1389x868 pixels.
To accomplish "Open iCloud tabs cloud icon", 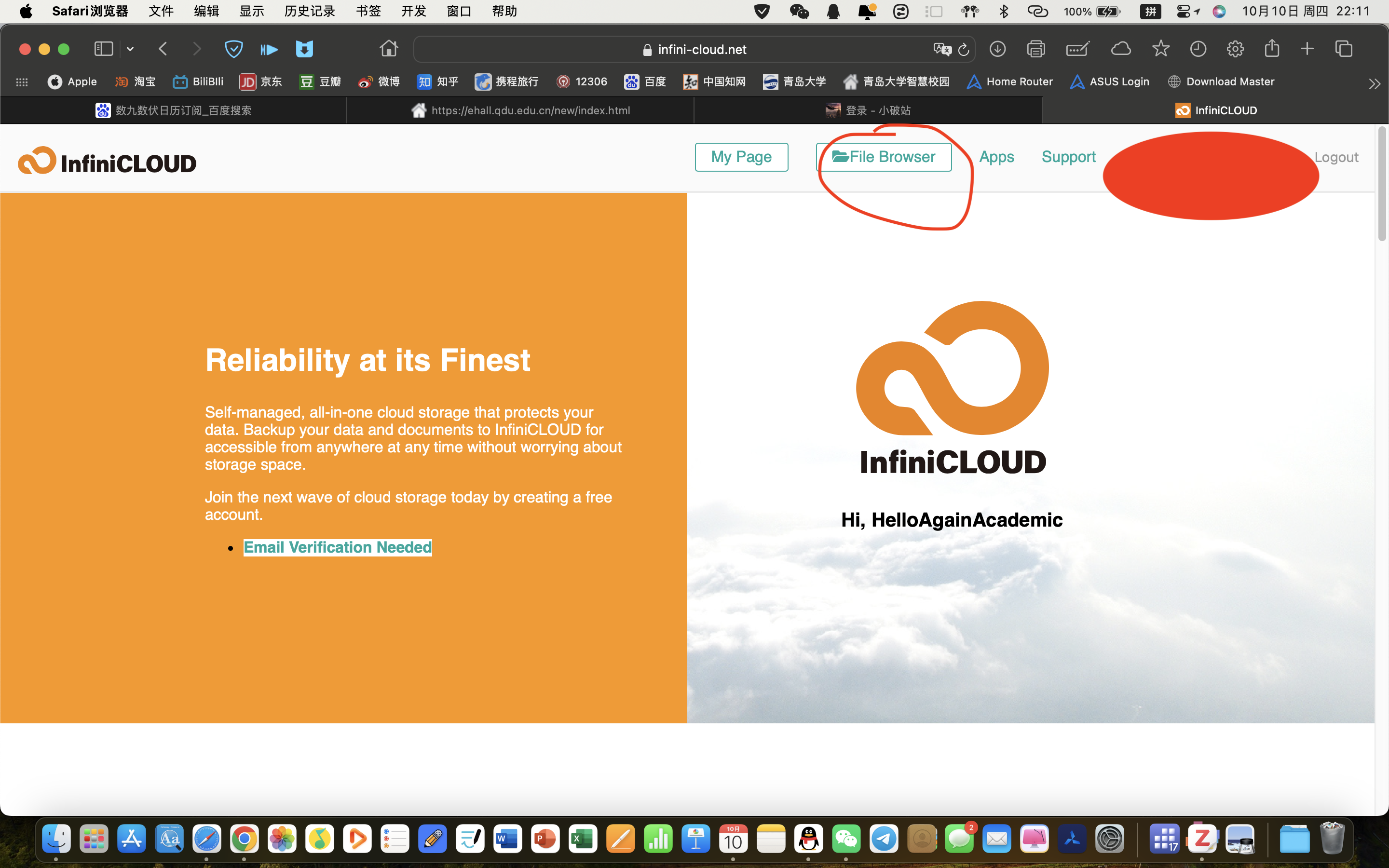I will [1120, 49].
